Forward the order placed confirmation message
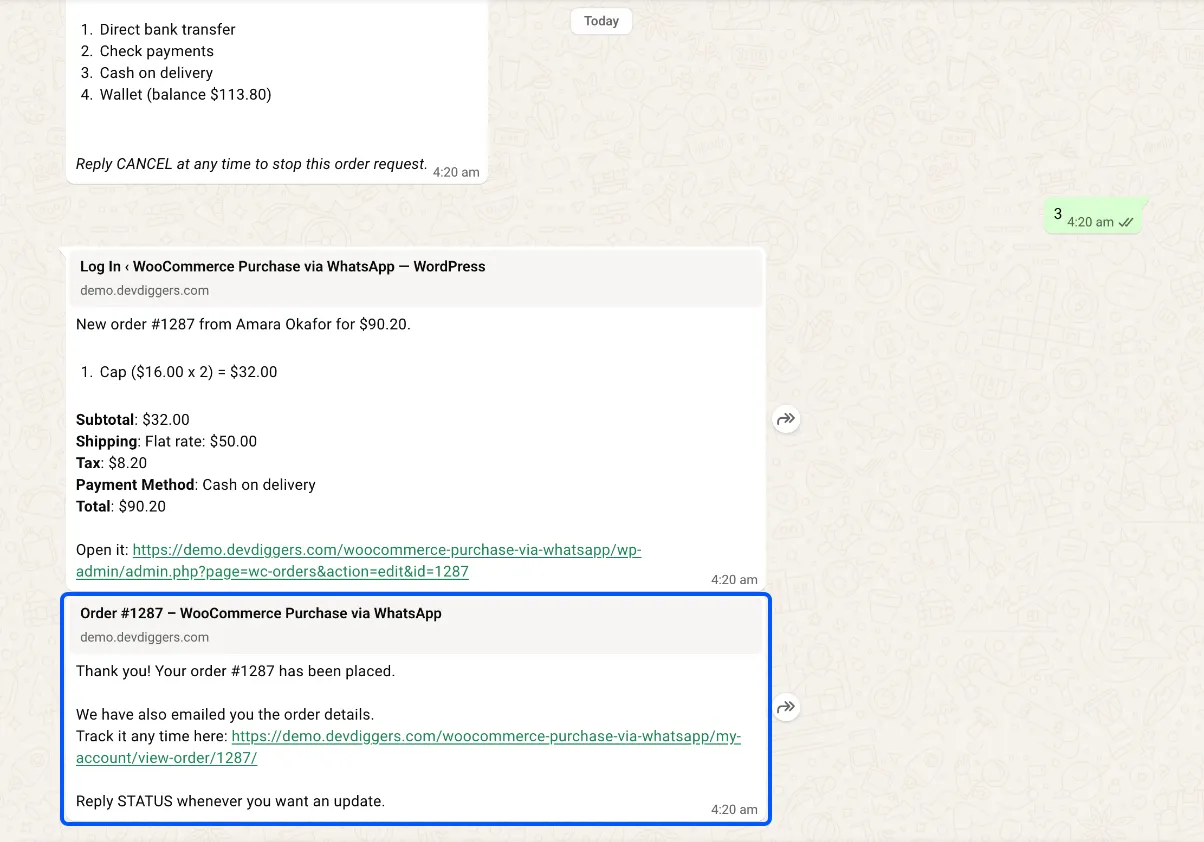This screenshot has width=1204, height=842. pyautogui.click(x=787, y=708)
